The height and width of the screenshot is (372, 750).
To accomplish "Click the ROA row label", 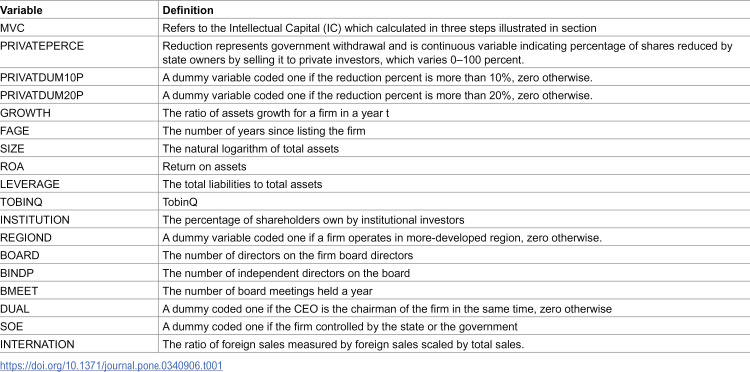I will pyautogui.click(x=12, y=166).
